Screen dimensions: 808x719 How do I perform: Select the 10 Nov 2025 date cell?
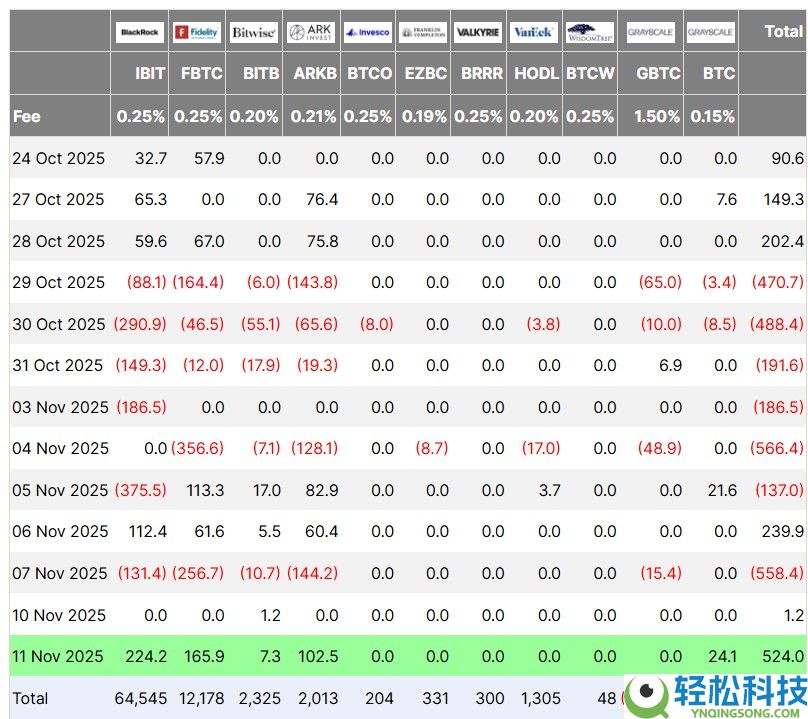click(x=59, y=615)
